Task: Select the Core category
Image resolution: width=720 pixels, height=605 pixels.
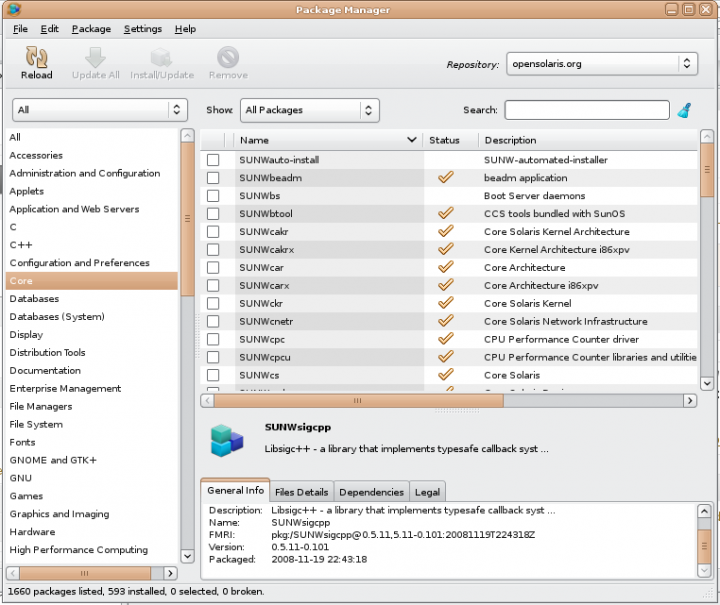Action: (x=92, y=281)
